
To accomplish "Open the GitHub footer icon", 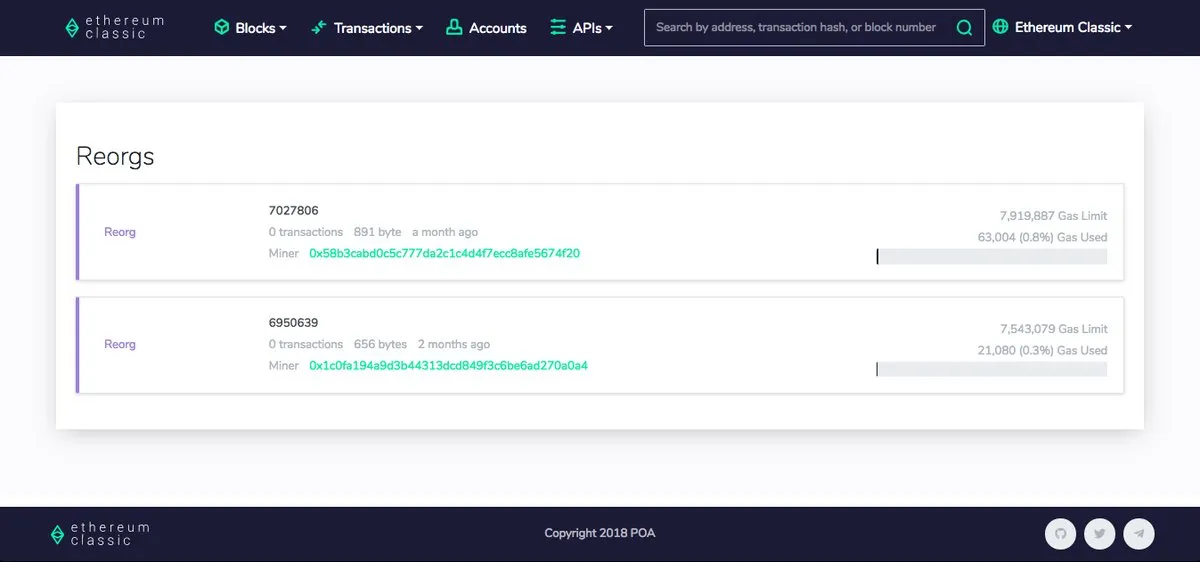I will point(1061,534).
